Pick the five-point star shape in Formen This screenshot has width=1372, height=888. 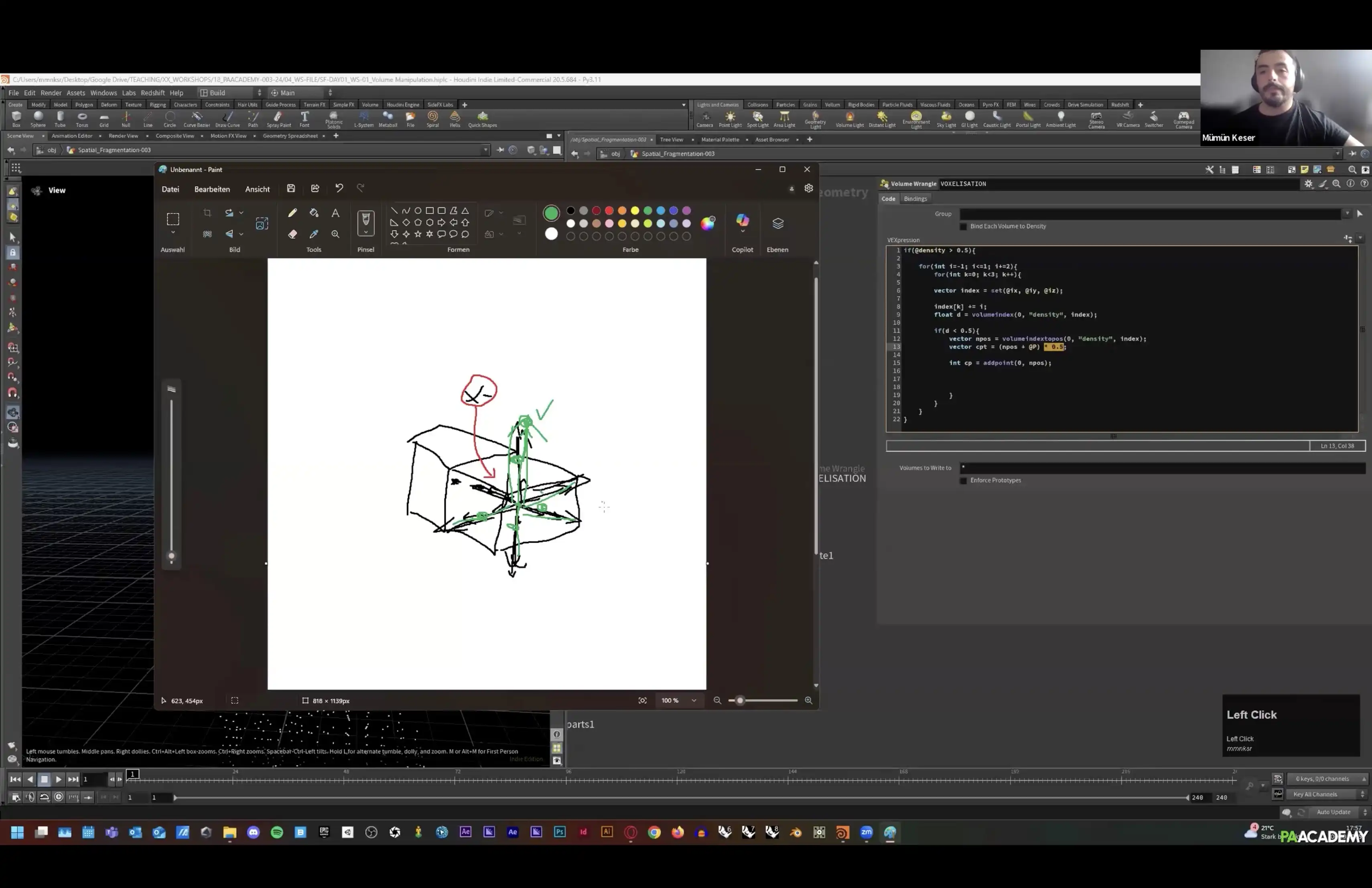(418, 234)
